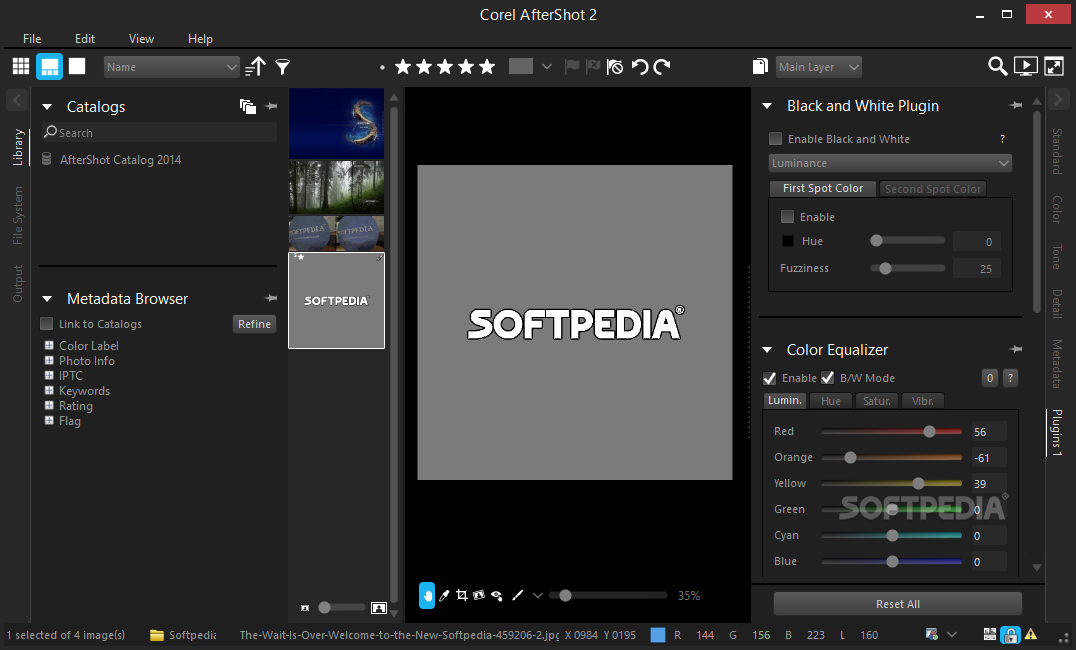Viewport: 1076px width, 650px height.
Task: Clear the flag on the image
Action: coord(615,67)
